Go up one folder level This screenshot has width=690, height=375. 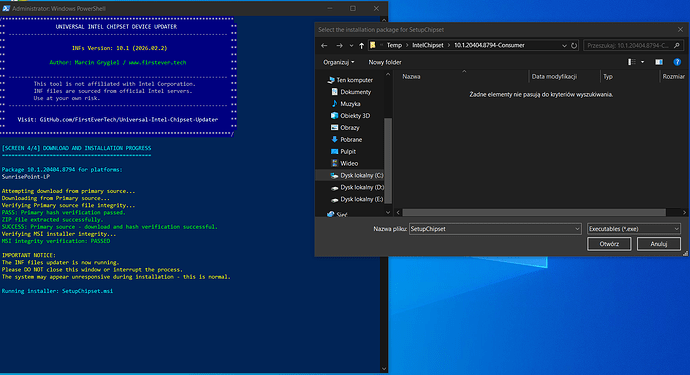pyautogui.click(x=362, y=45)
